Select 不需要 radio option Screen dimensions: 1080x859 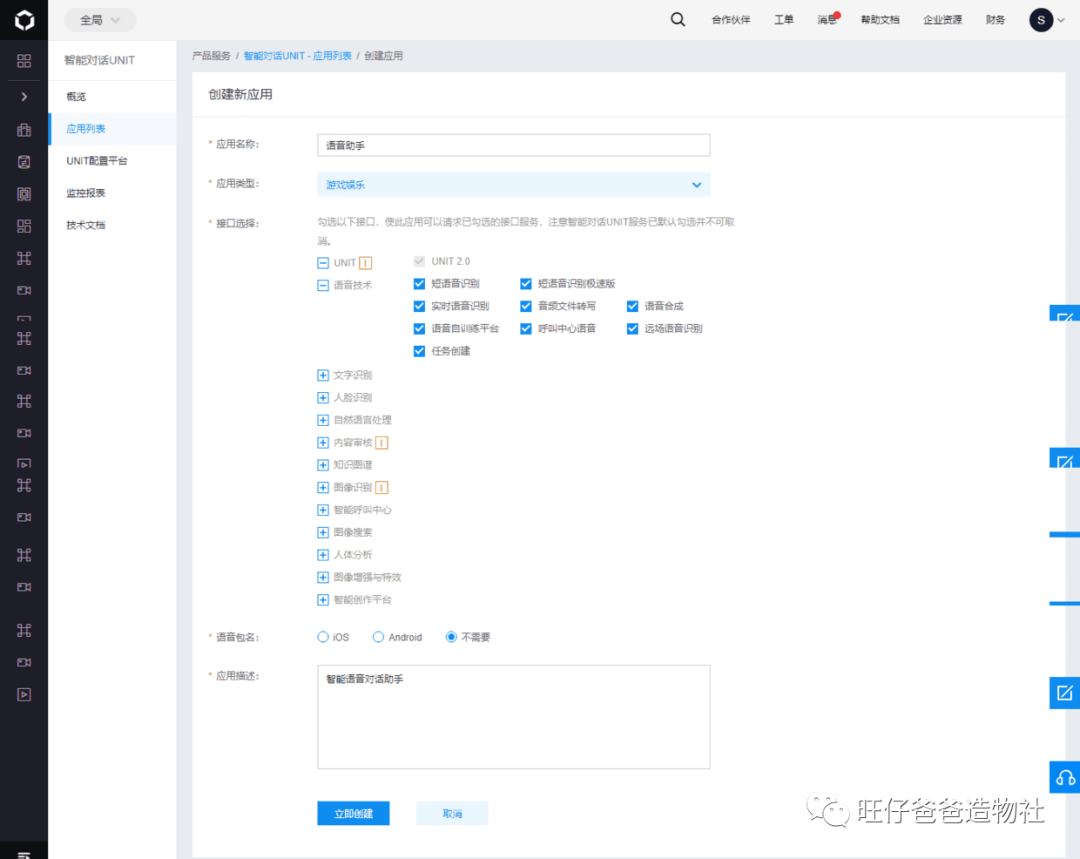tap(451, 637)
